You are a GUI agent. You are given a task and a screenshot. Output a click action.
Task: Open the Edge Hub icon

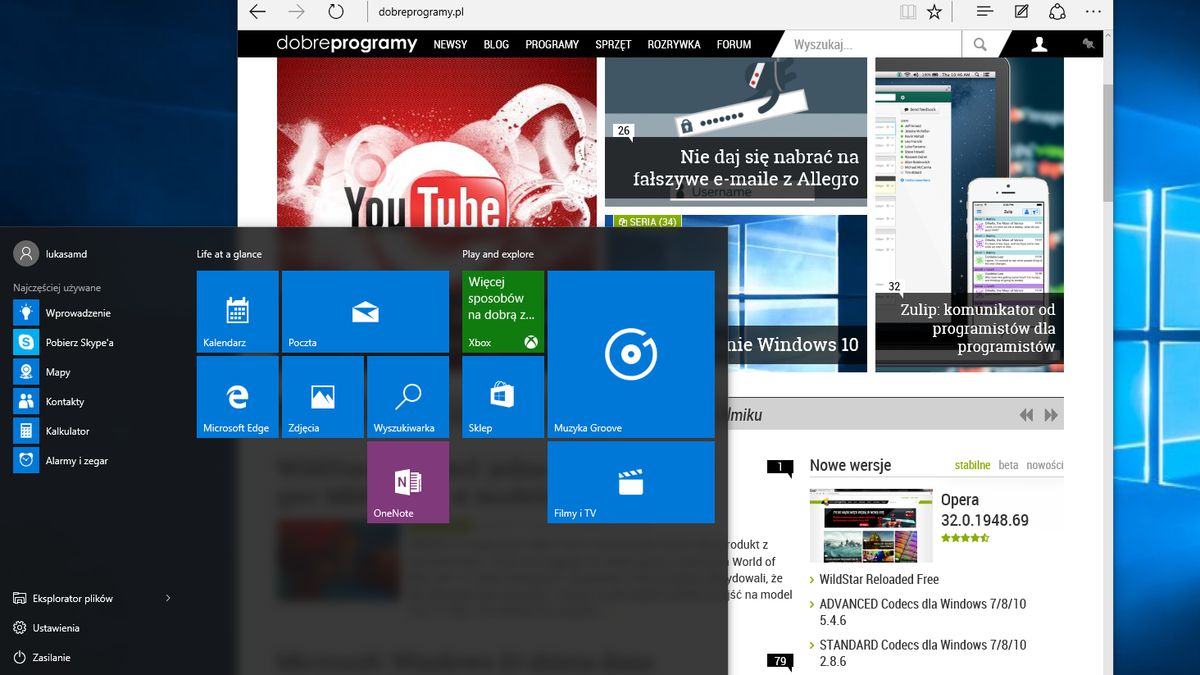tap(985, 12)
